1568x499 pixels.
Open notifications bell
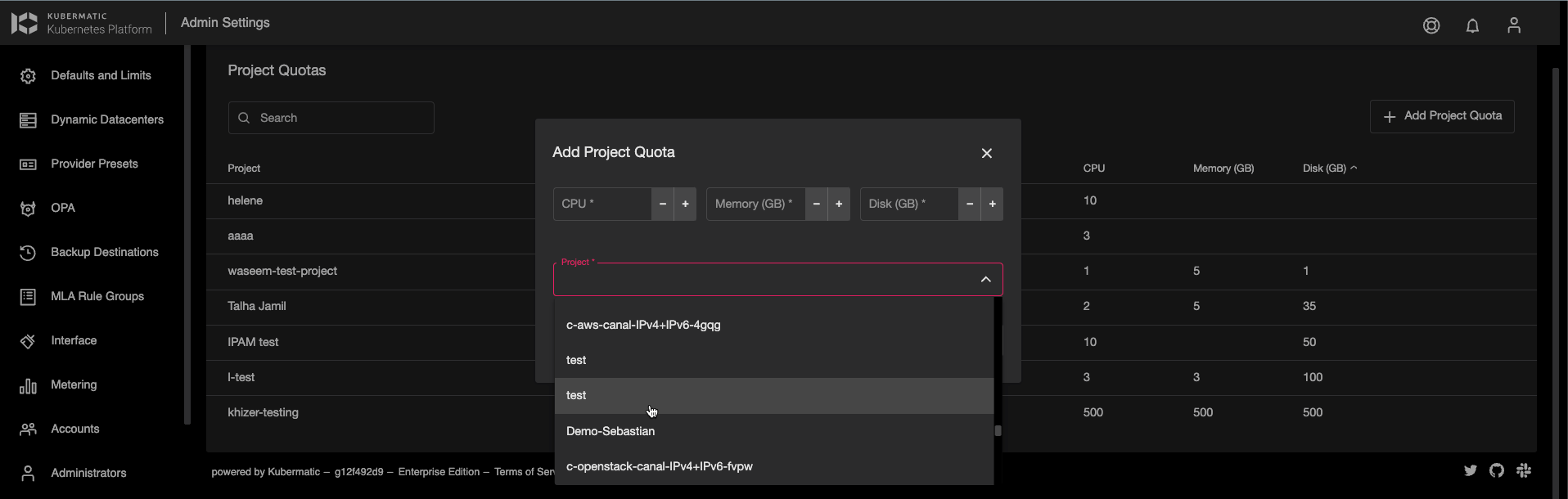(1472, 25)
